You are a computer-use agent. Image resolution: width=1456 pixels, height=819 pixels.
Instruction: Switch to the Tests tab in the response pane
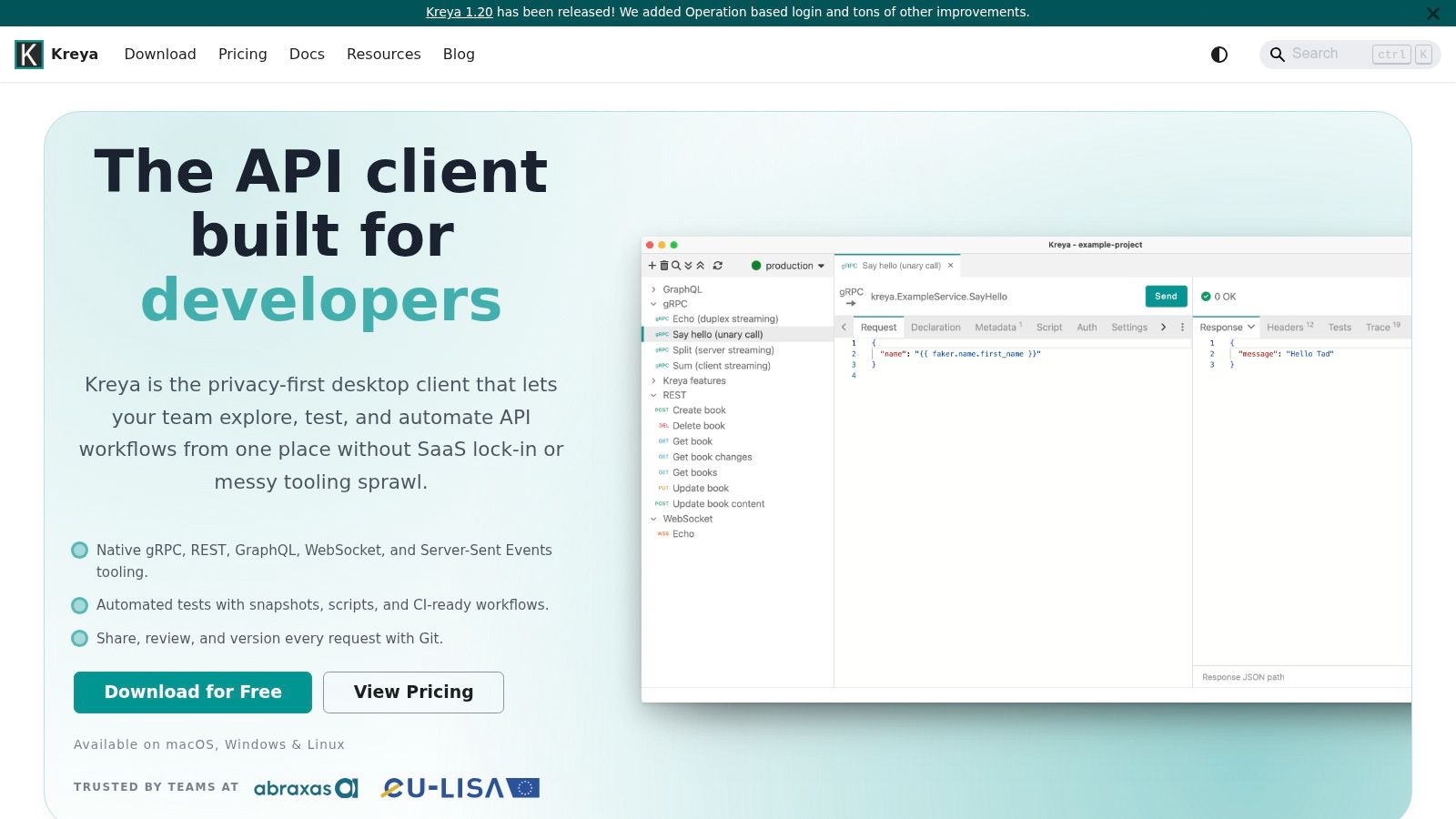1340,328
